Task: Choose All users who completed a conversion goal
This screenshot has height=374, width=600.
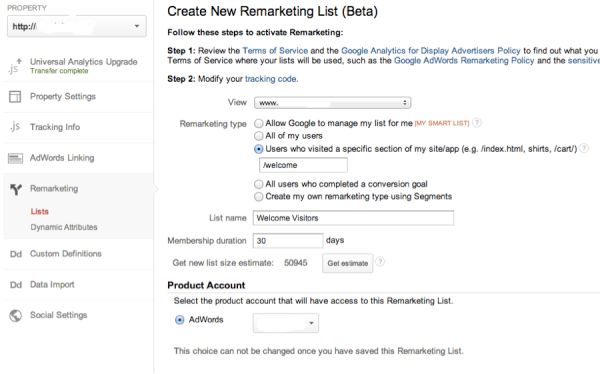Action: coord(259,184)
